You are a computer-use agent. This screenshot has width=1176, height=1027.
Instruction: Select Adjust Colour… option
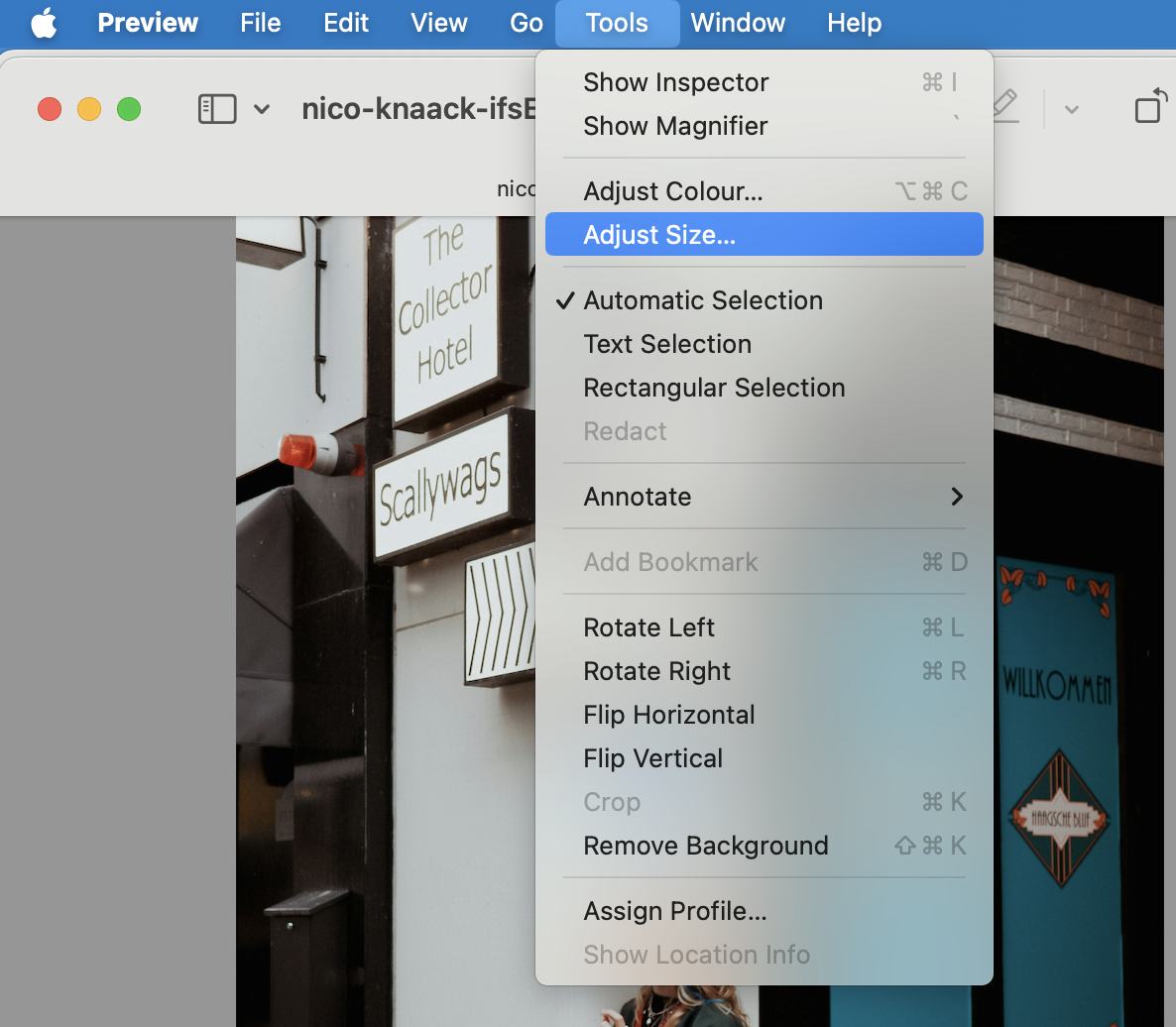764,191
